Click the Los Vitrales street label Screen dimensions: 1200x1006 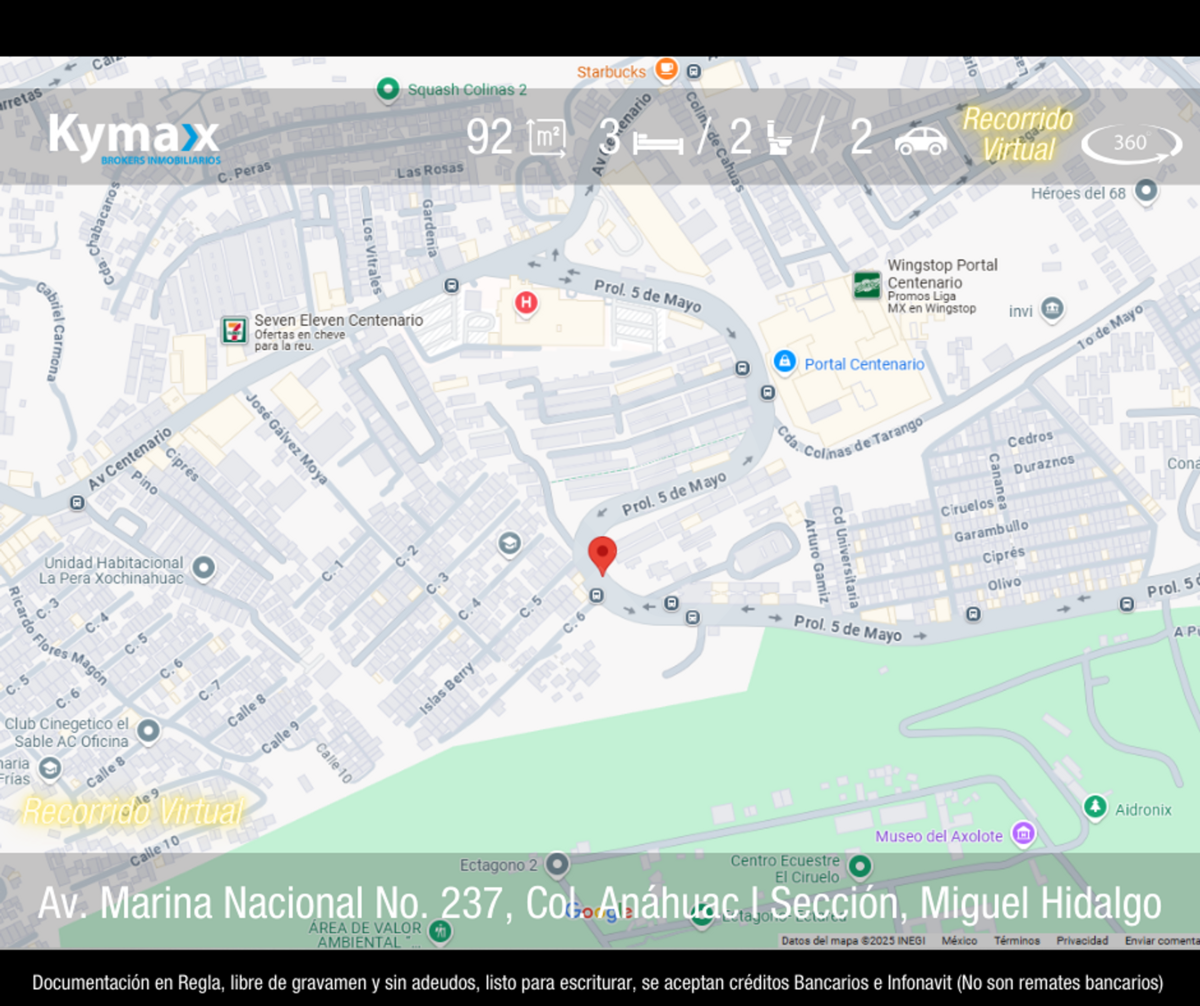[370, 255]
